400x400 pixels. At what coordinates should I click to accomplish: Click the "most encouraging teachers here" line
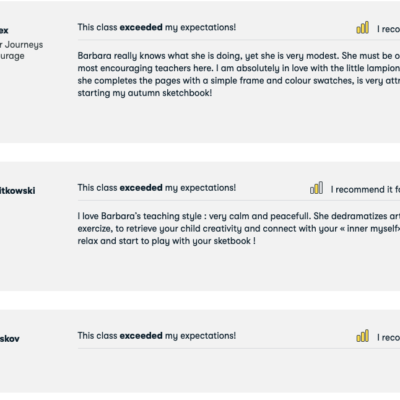pyautogui.click(x=239, y=68)
